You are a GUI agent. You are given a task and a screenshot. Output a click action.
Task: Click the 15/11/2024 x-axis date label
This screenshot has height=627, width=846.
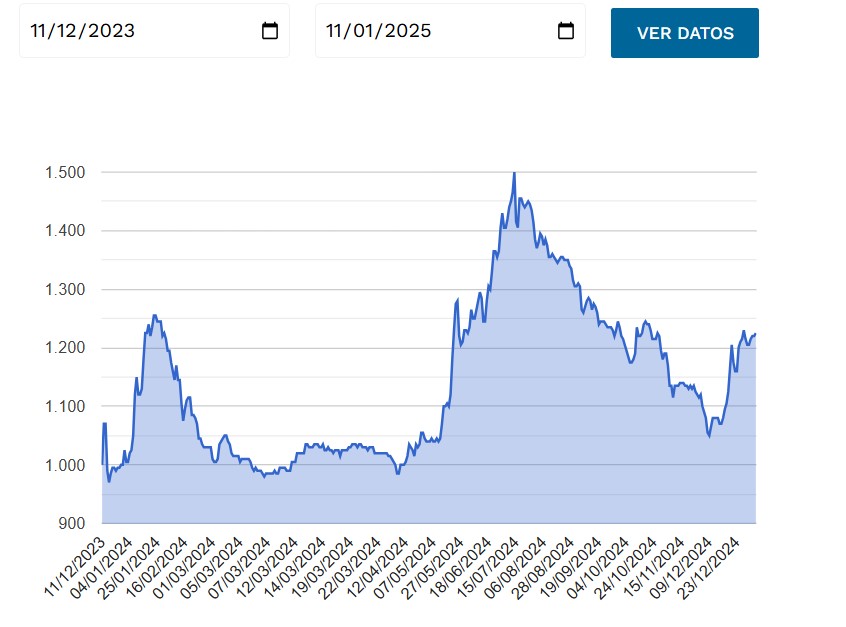tap(653, 567)
